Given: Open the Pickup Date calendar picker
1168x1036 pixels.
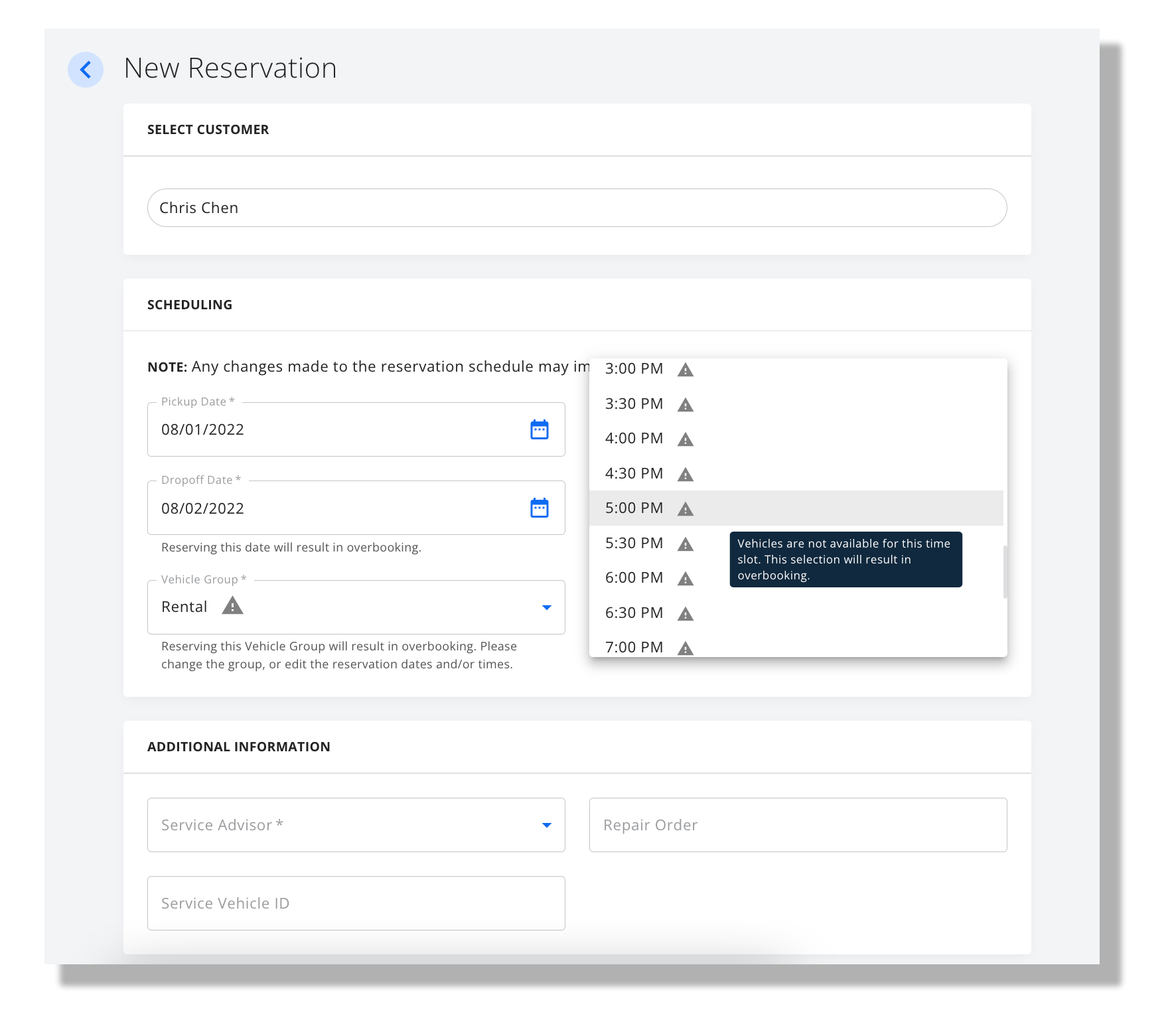Looking at the screenshot, I should pyautogui.click(x=540, y=429).
